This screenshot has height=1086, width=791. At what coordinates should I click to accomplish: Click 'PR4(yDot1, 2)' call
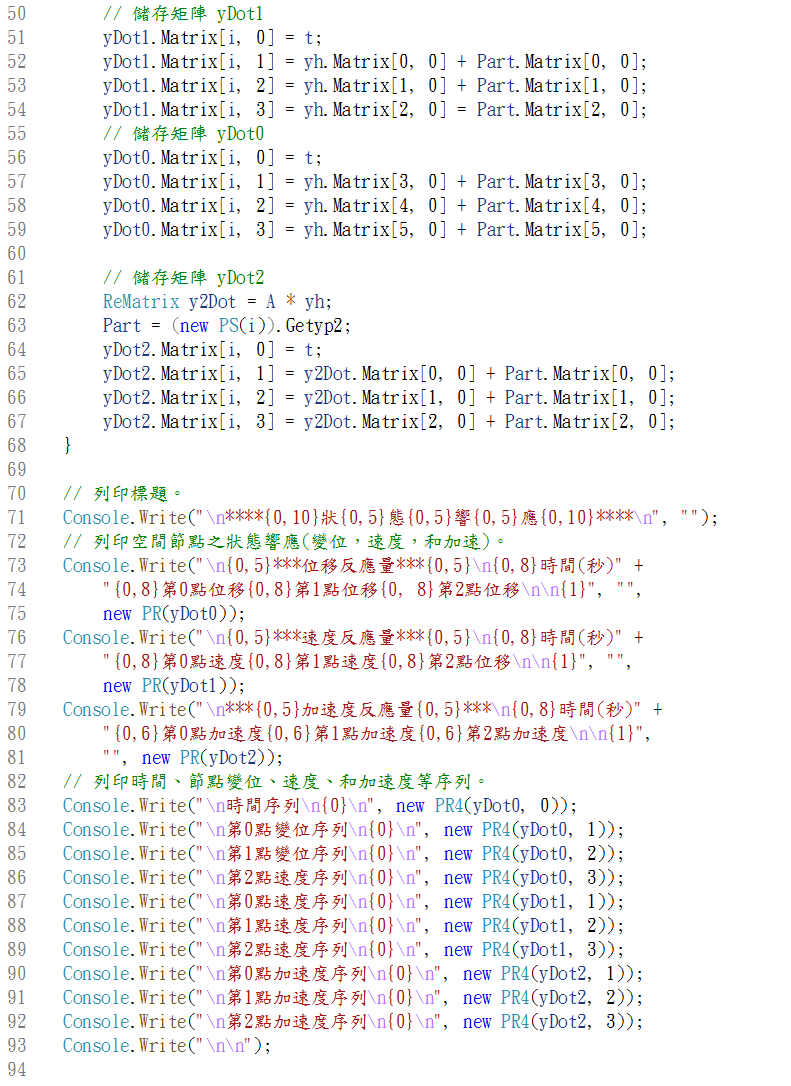point(544,926)
